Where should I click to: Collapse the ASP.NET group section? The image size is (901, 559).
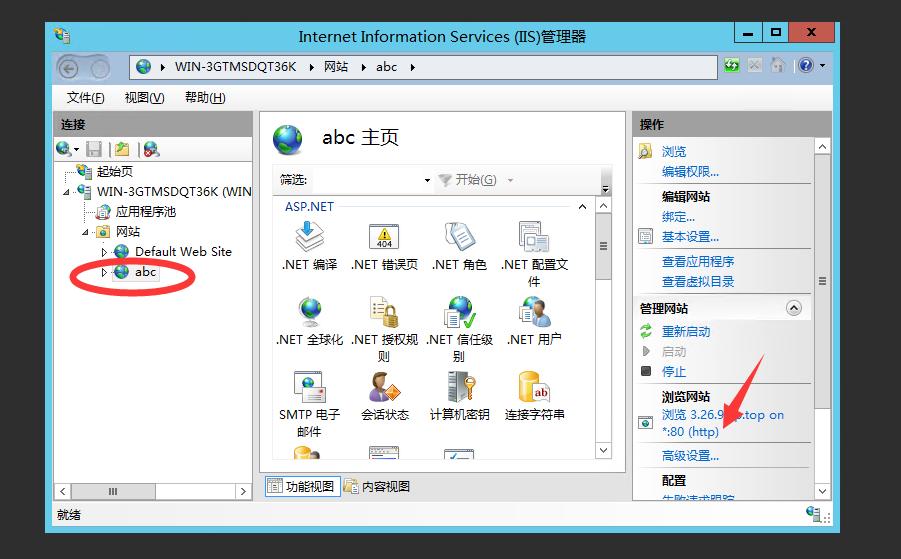(x=582, y=206)
